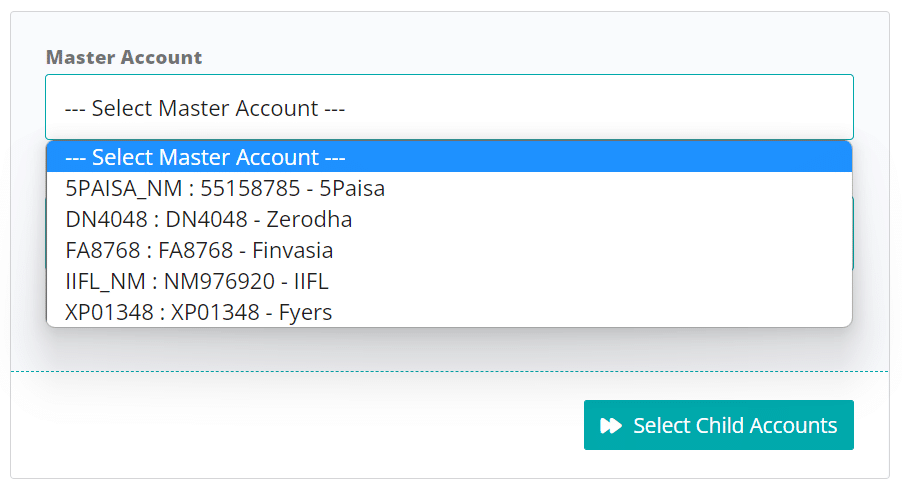The width and height of the screenshot is (902, 491).
Task: Select the FA8768 - Finvasia account
Action: [449, 250]
